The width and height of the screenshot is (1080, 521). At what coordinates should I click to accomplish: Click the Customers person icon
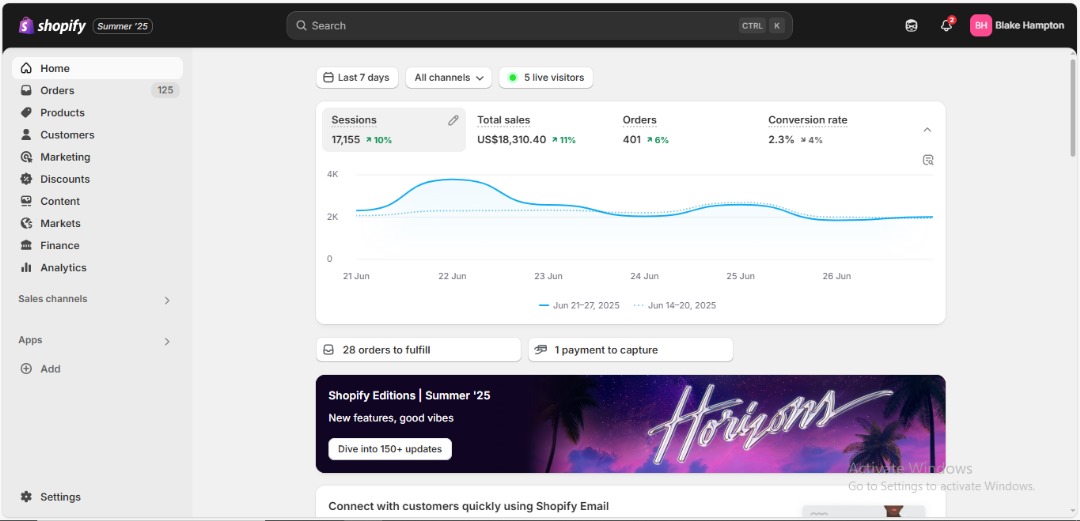(x=26, y=134)
